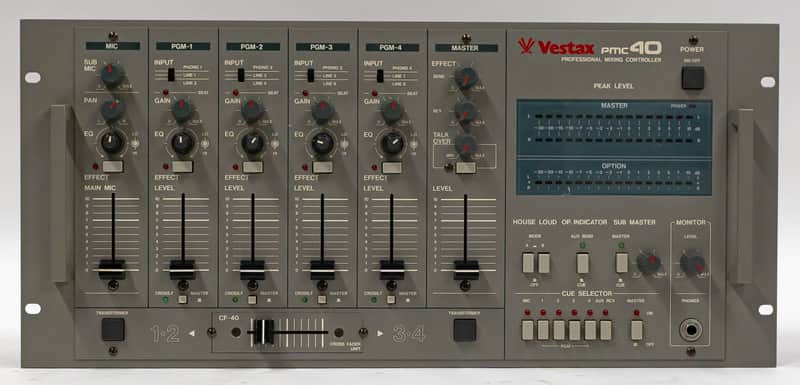
Task: Select channel 1 in CUE SELECTOR
Action: [x=543, y=330]
